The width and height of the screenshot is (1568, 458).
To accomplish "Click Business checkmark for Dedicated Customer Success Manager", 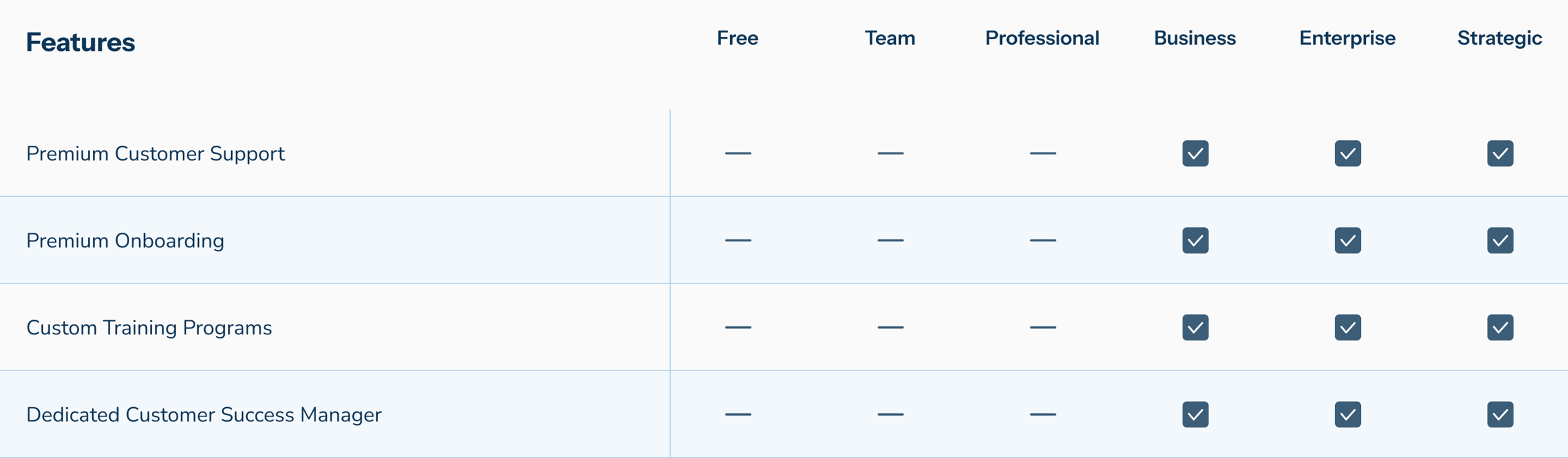I will pyautogui.click(x=1195, y=415).
